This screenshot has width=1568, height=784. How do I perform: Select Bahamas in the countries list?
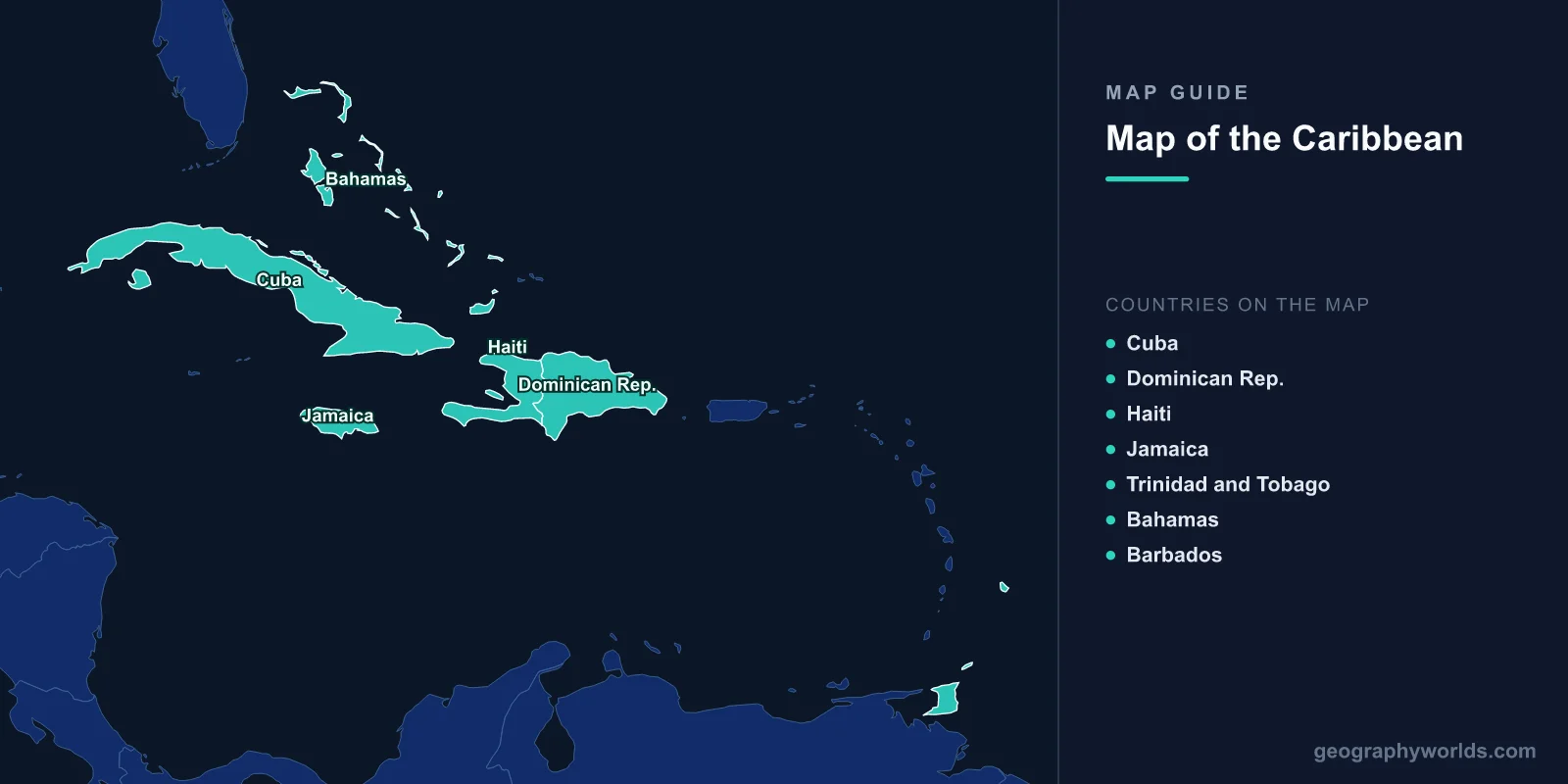[1172, 519]
